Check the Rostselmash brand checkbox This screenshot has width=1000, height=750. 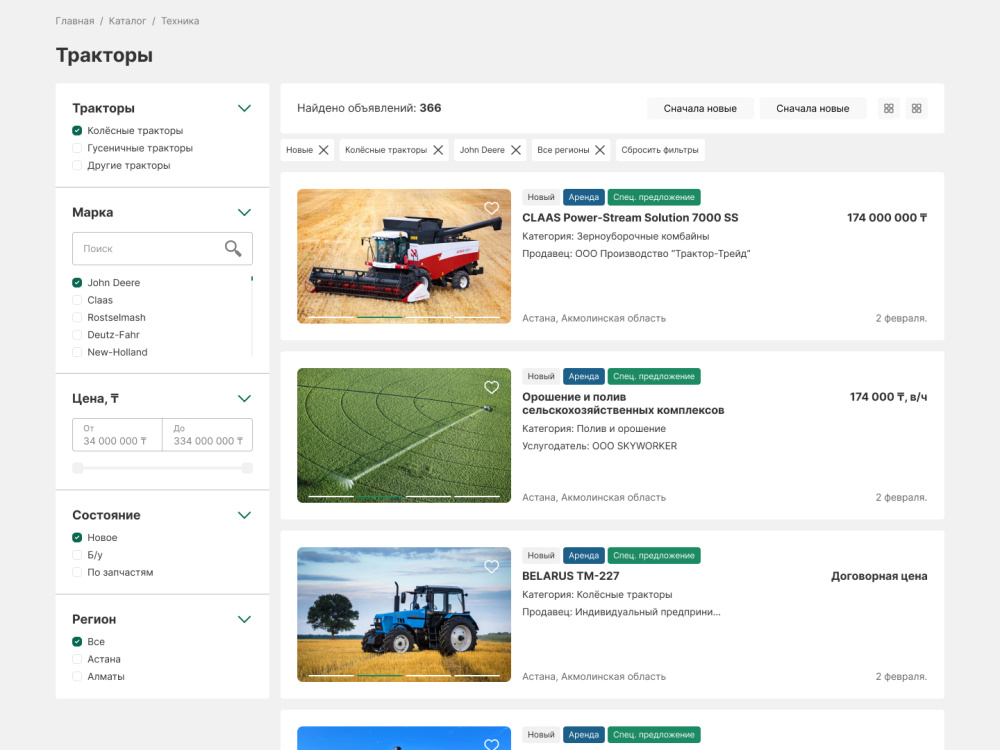pyautogui.click(x=77, y=317)
